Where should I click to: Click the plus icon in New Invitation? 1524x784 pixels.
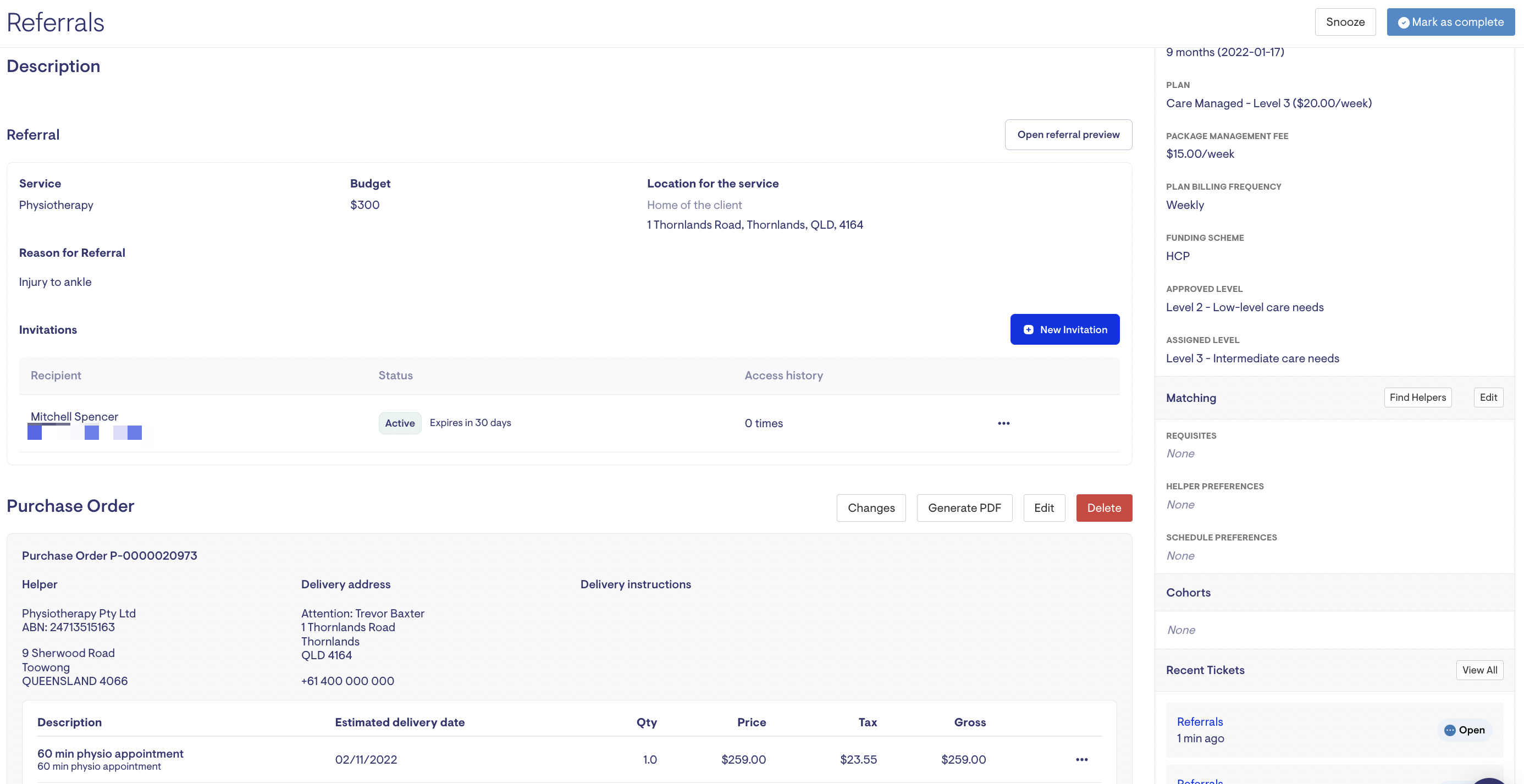1028,329
